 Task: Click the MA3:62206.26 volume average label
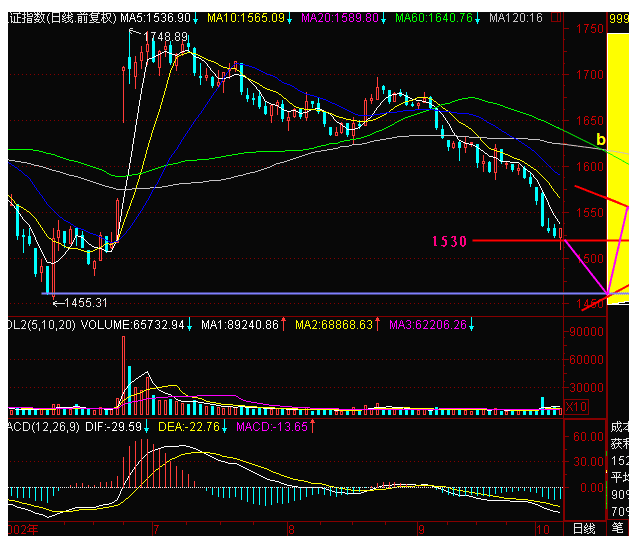(428, 325)
